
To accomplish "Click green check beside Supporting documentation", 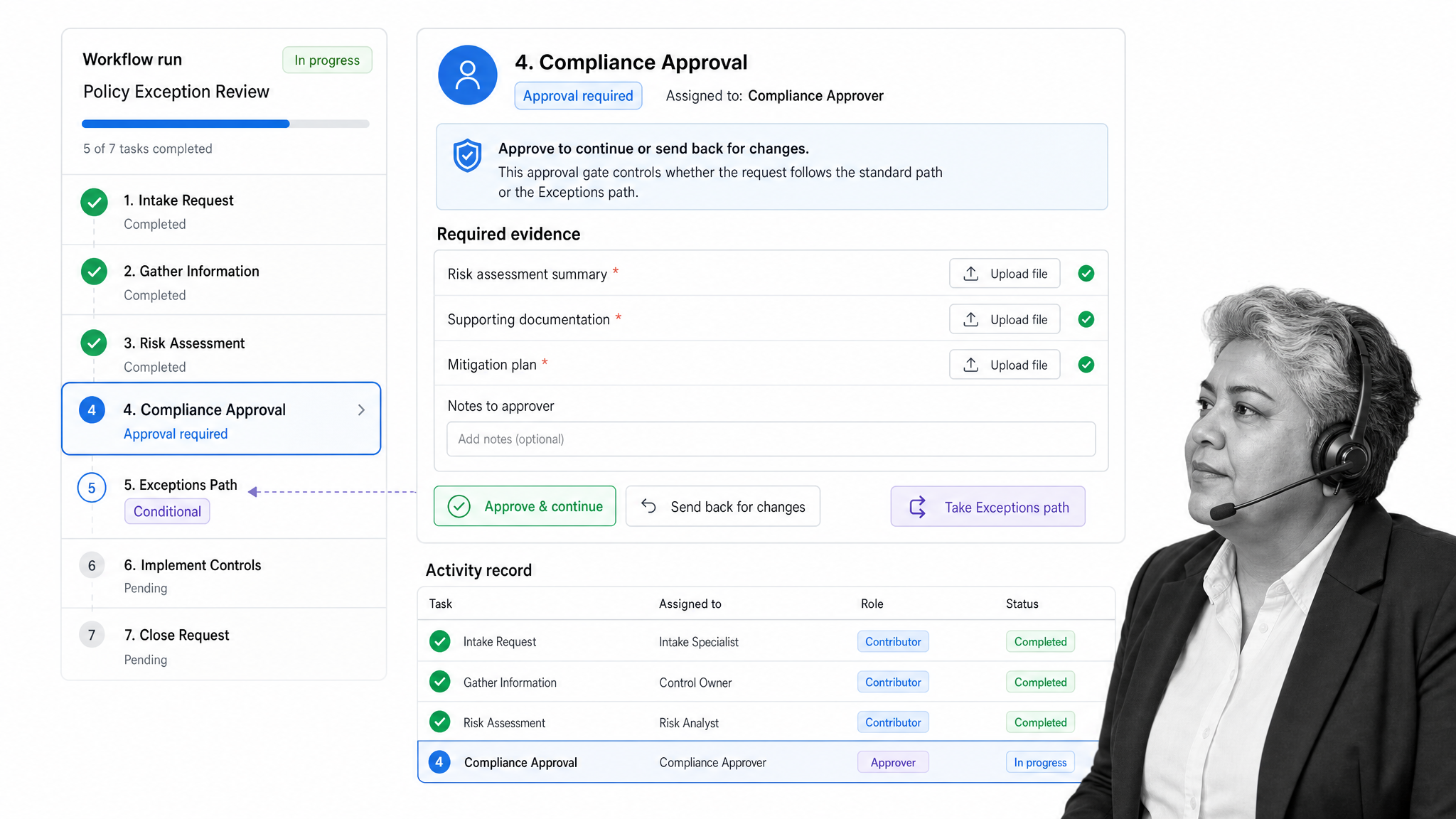I will click(1086, 319).
